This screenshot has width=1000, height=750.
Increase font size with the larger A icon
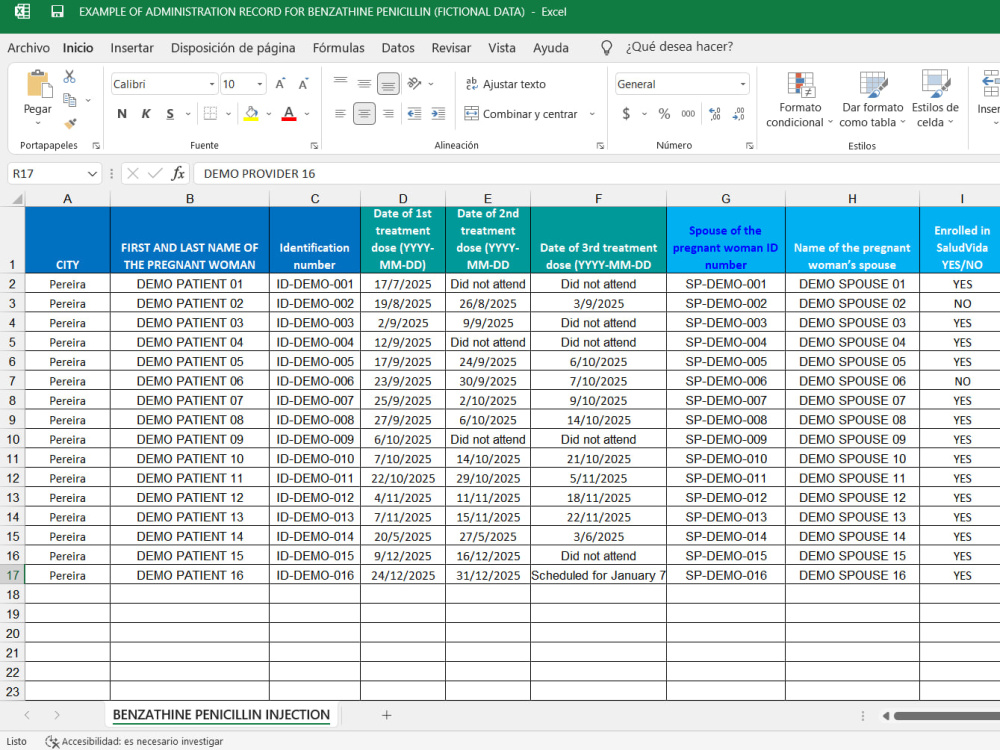[280, 84]
